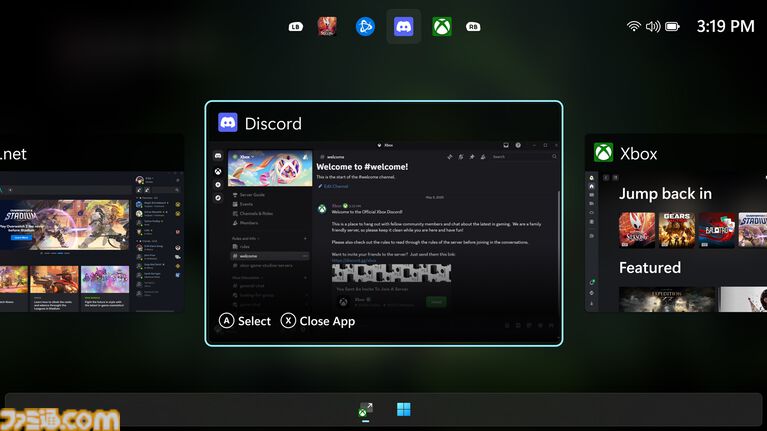Toggle member list icon in Discord header
The image size is (767, 431).
pos(483,157)
